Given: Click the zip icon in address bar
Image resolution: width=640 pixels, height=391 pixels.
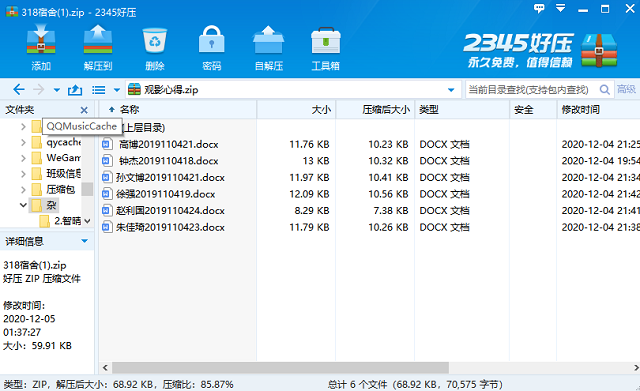Looking at the screenshot, I should (x=134, y=89).
